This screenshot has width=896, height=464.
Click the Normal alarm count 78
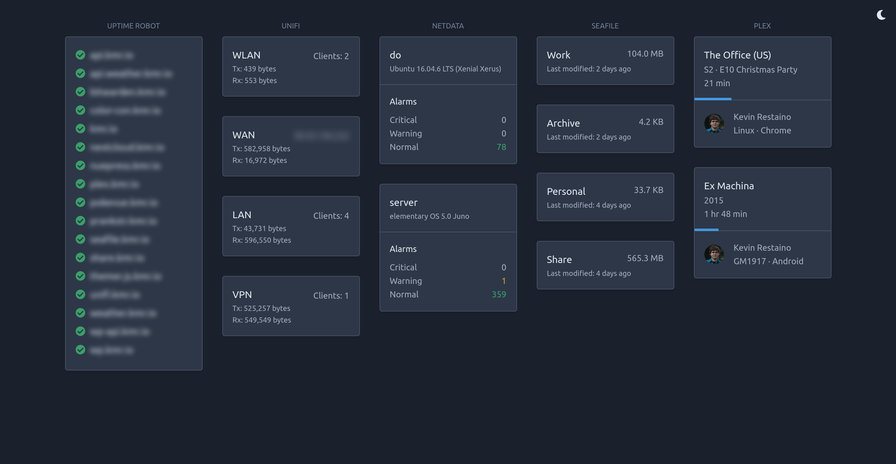pyautogui.click(x=501, y=147)
